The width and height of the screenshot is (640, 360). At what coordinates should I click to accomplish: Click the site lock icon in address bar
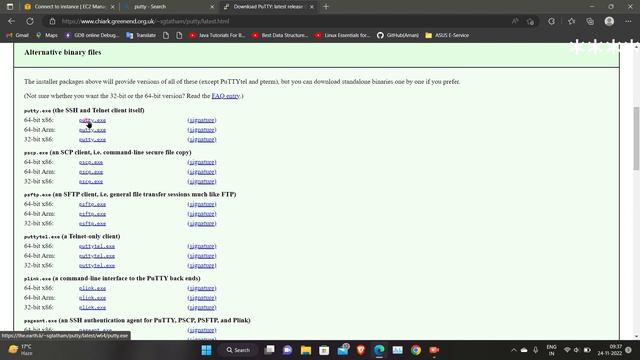52,21
